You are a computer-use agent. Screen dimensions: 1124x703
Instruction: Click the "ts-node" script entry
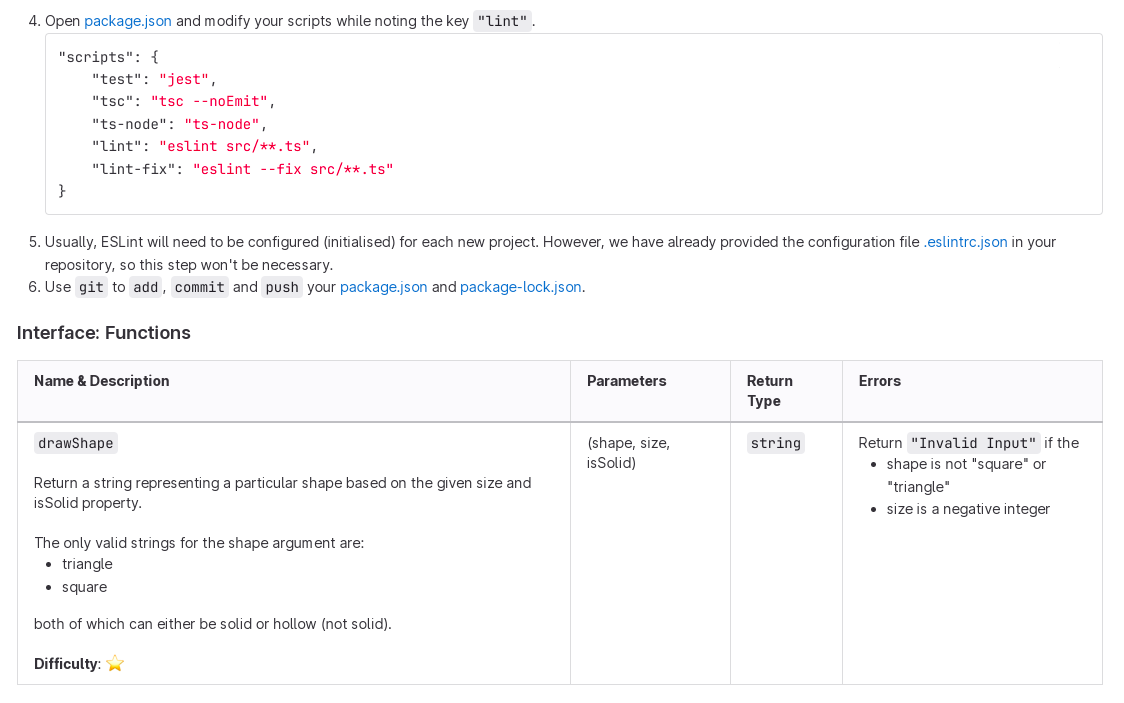[x=222, y=124]
